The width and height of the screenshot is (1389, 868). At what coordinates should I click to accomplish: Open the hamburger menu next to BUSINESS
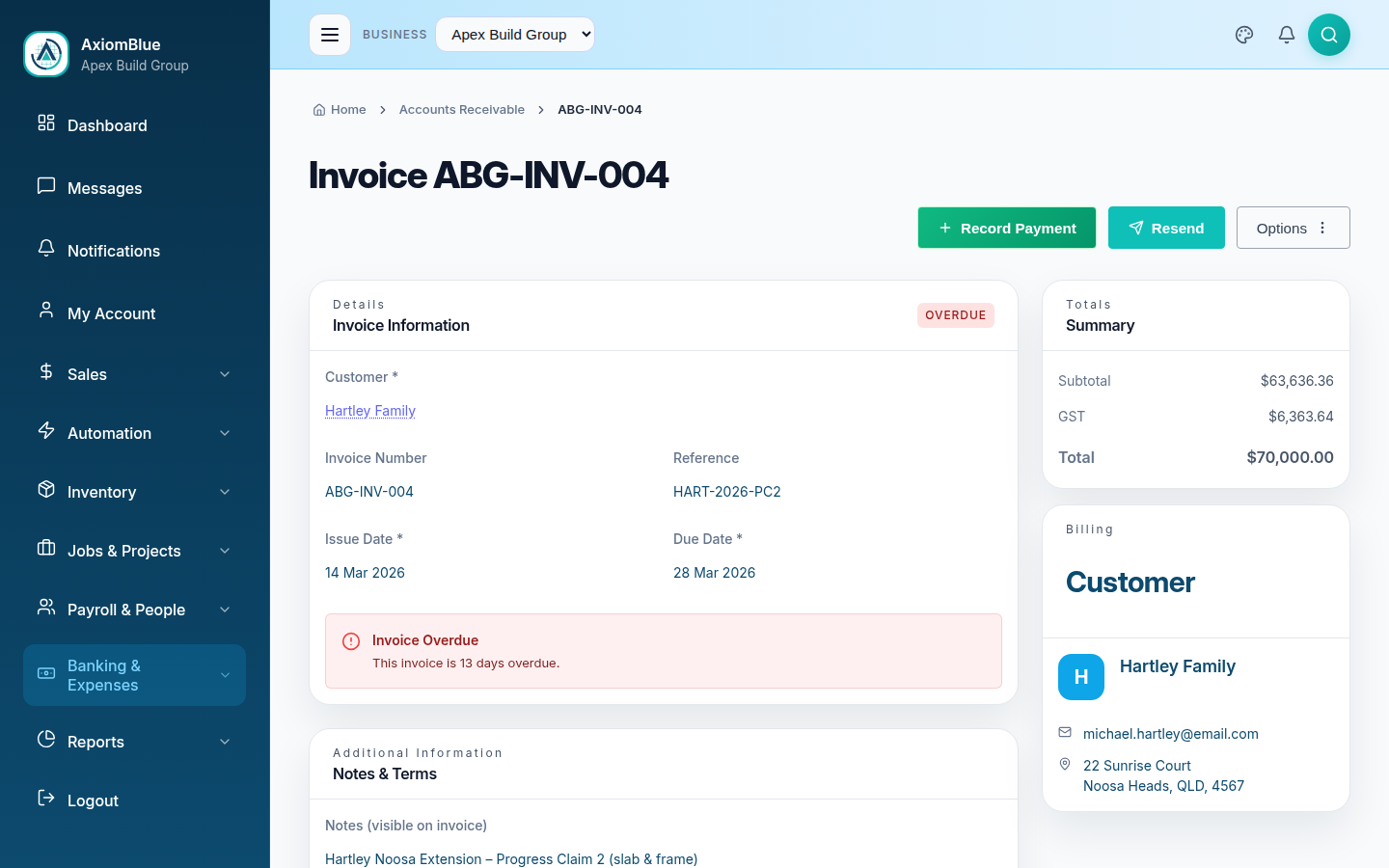330,34
